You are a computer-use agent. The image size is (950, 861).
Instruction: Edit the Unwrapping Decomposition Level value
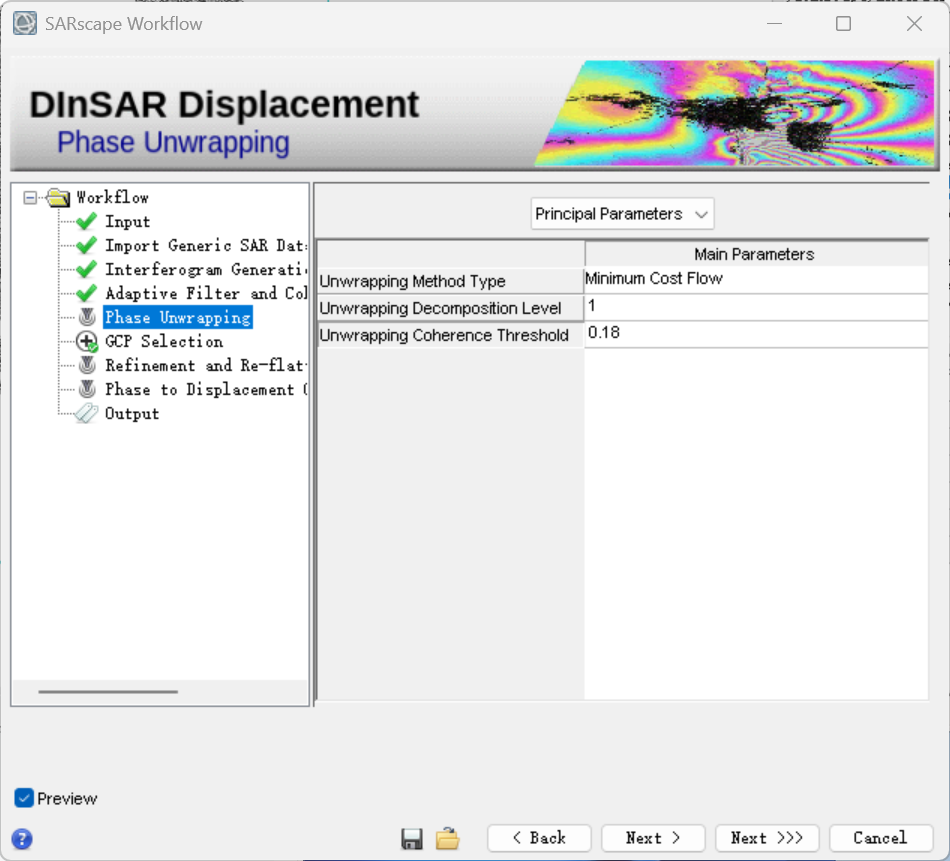[756, 307]
